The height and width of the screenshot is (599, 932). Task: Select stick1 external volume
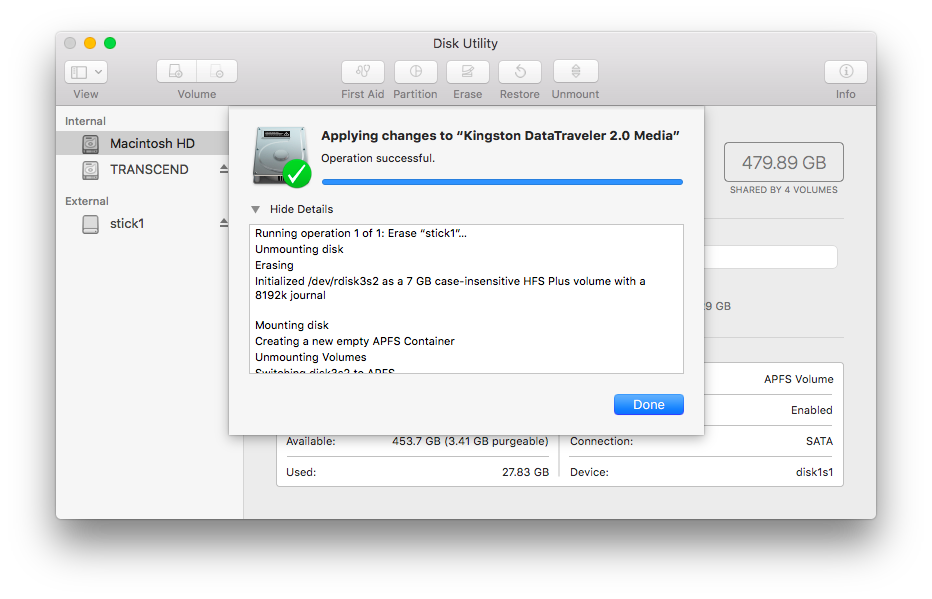click(x=127, y=224)
